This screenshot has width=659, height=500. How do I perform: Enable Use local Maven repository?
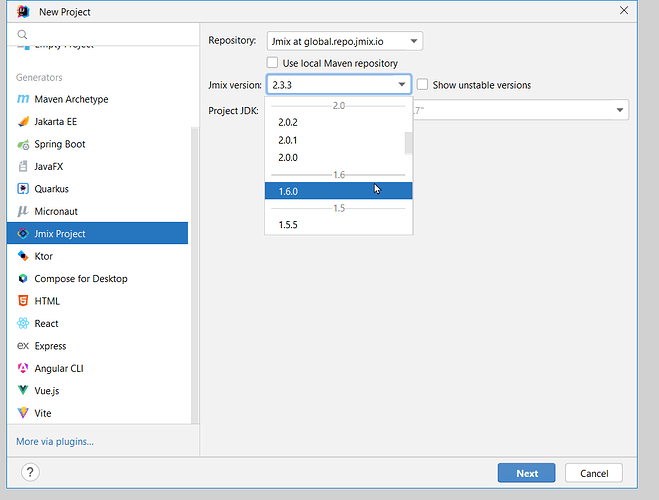(x=272, y=63)
